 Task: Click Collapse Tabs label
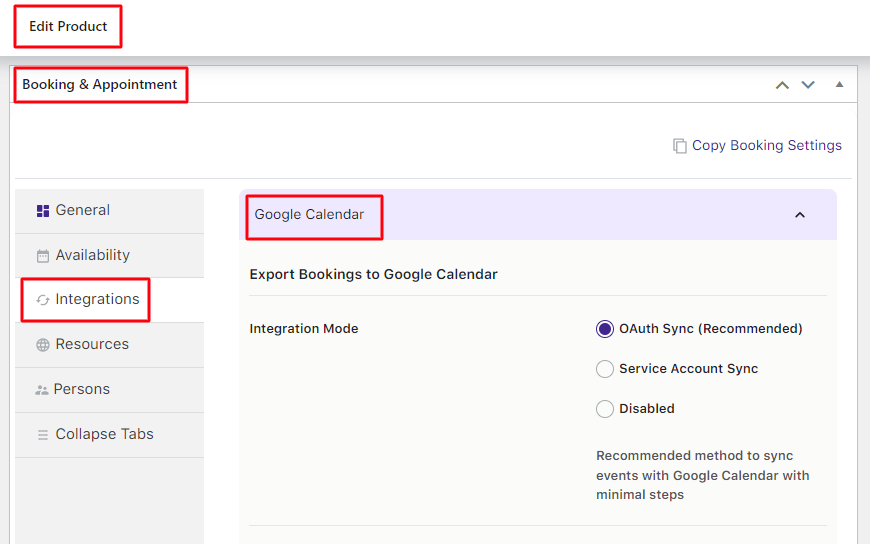point(104,434)
